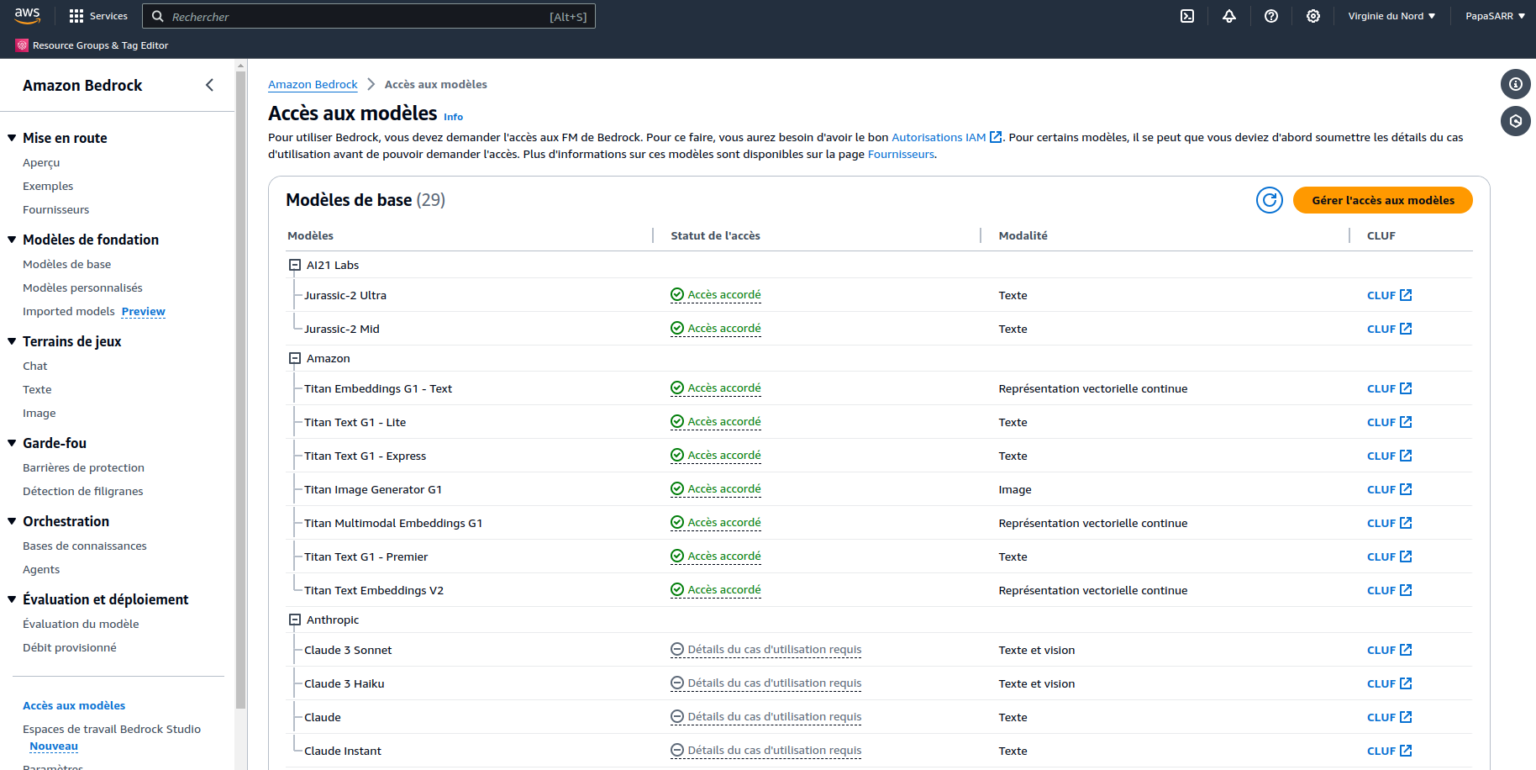Viewport: 1536px width, 770px height.
Task: Click the refresh models list icon
Action: click(x=1269, y=200)
